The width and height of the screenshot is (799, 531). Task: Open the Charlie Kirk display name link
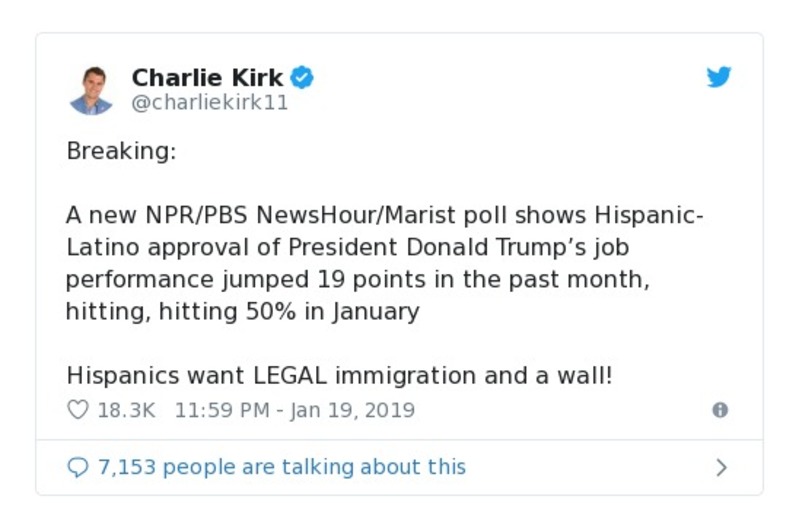click(207, 77)
